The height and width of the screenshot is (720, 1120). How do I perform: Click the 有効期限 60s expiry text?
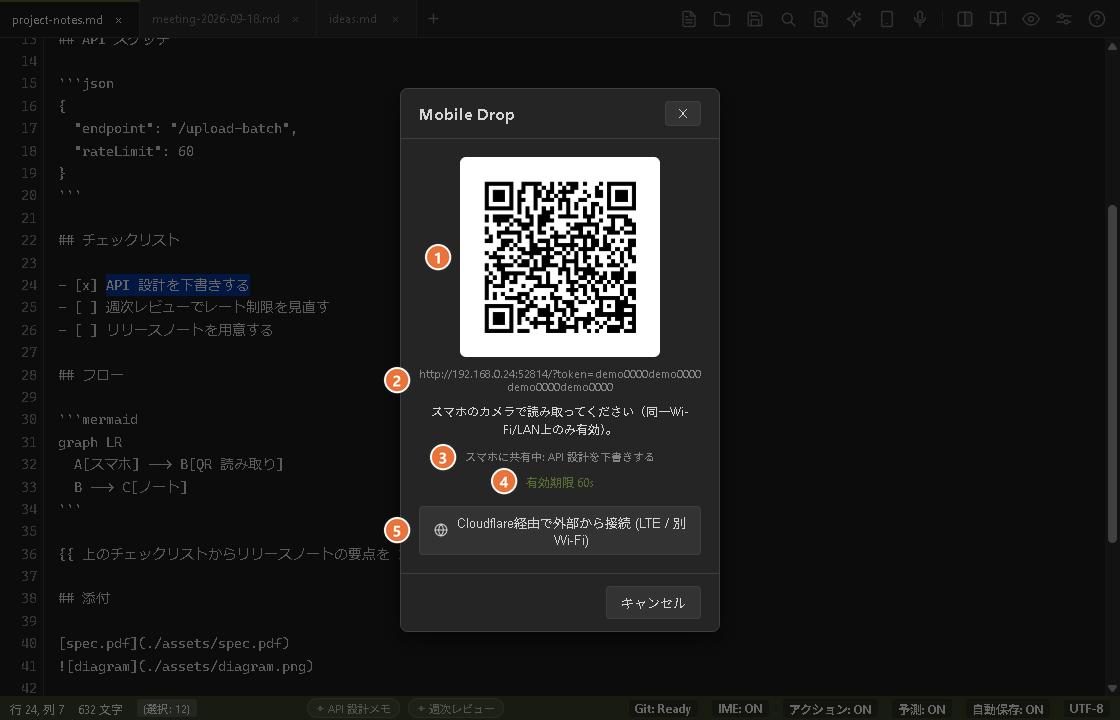tap(560, 483)
